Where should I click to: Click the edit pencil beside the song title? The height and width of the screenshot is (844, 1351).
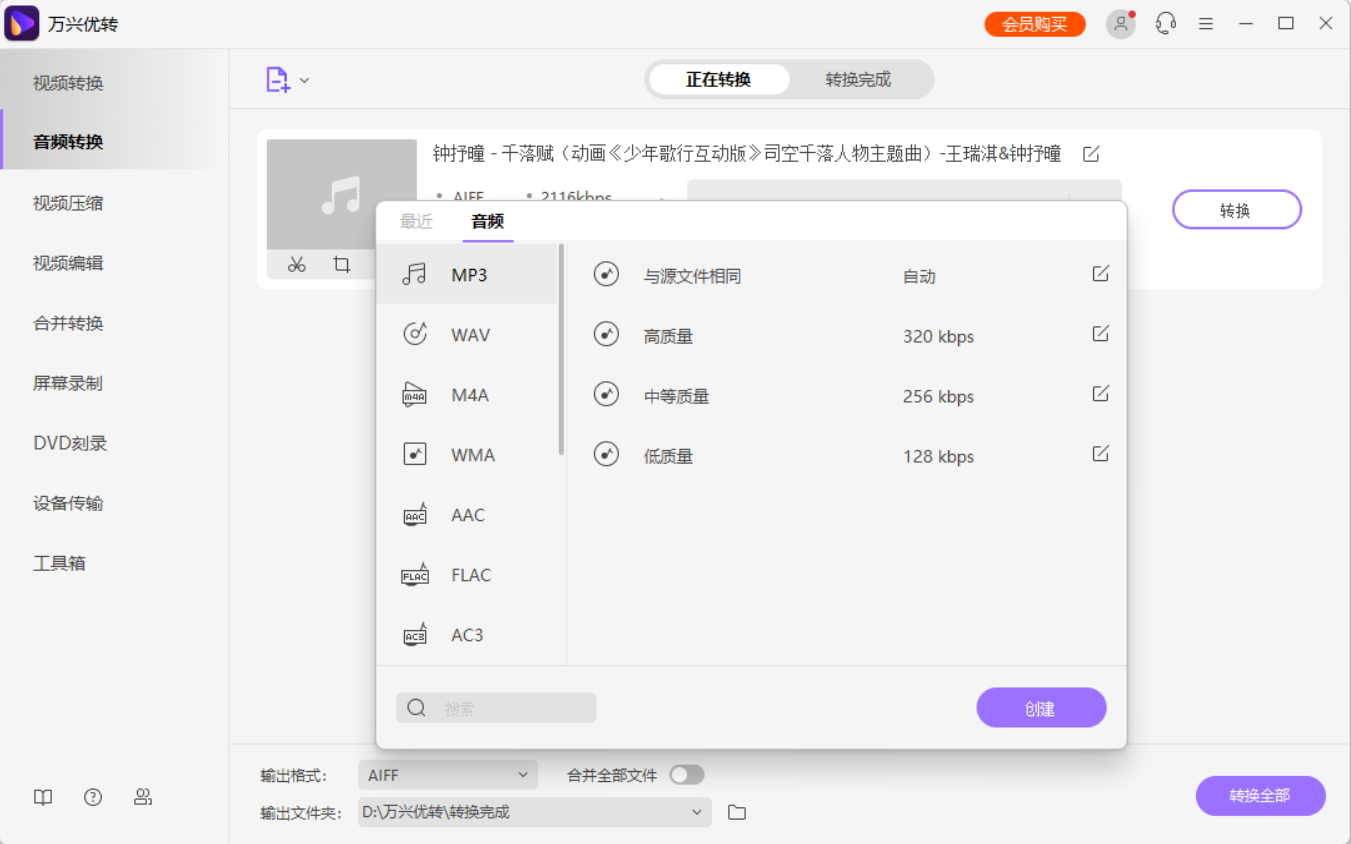pos(1091,153)
